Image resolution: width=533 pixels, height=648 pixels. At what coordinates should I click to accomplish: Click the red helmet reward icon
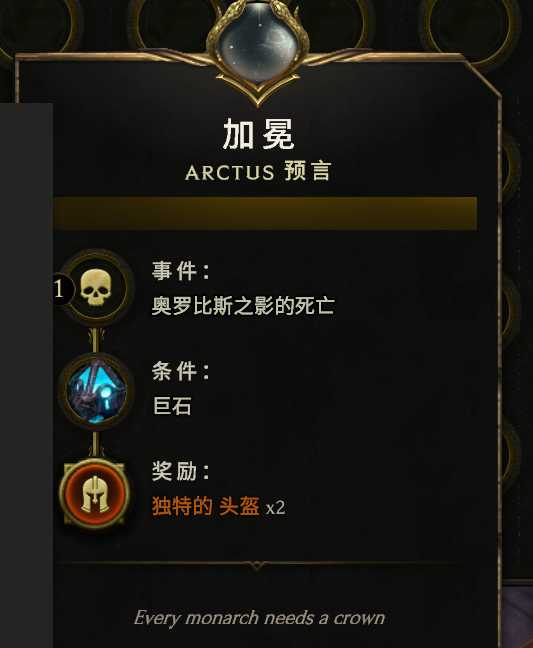[95, 493]
